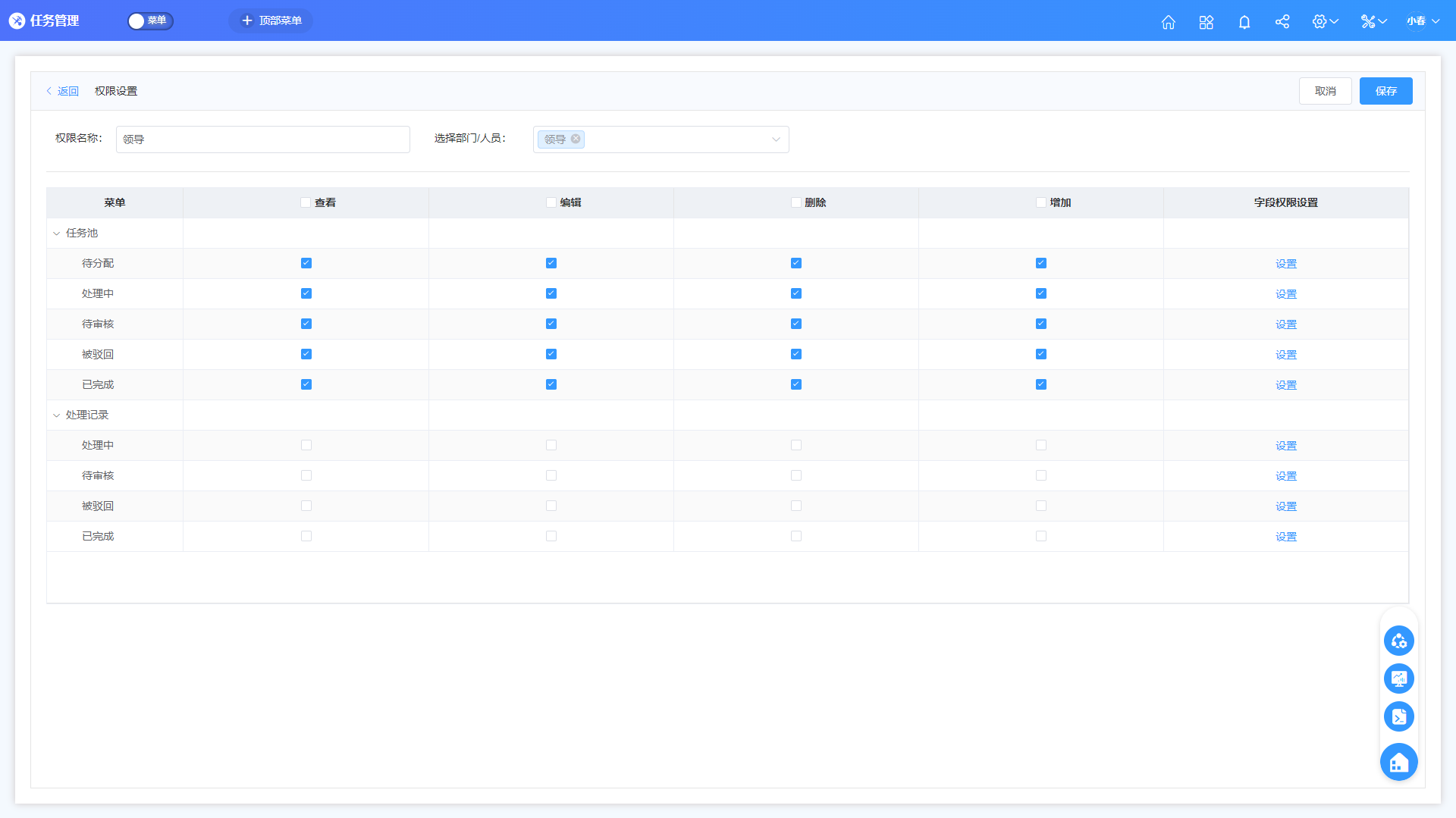The image size is (1456, 818).
Task: Check the 删除 header checkbox
Action: [795, 202]
